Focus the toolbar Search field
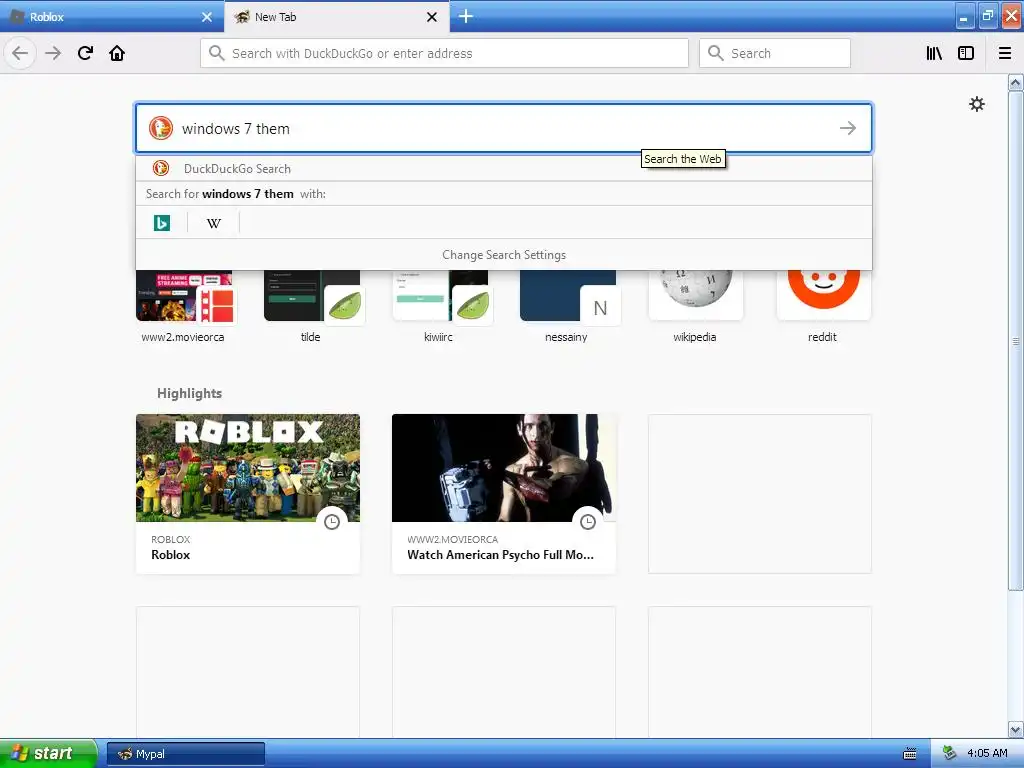 775,53
